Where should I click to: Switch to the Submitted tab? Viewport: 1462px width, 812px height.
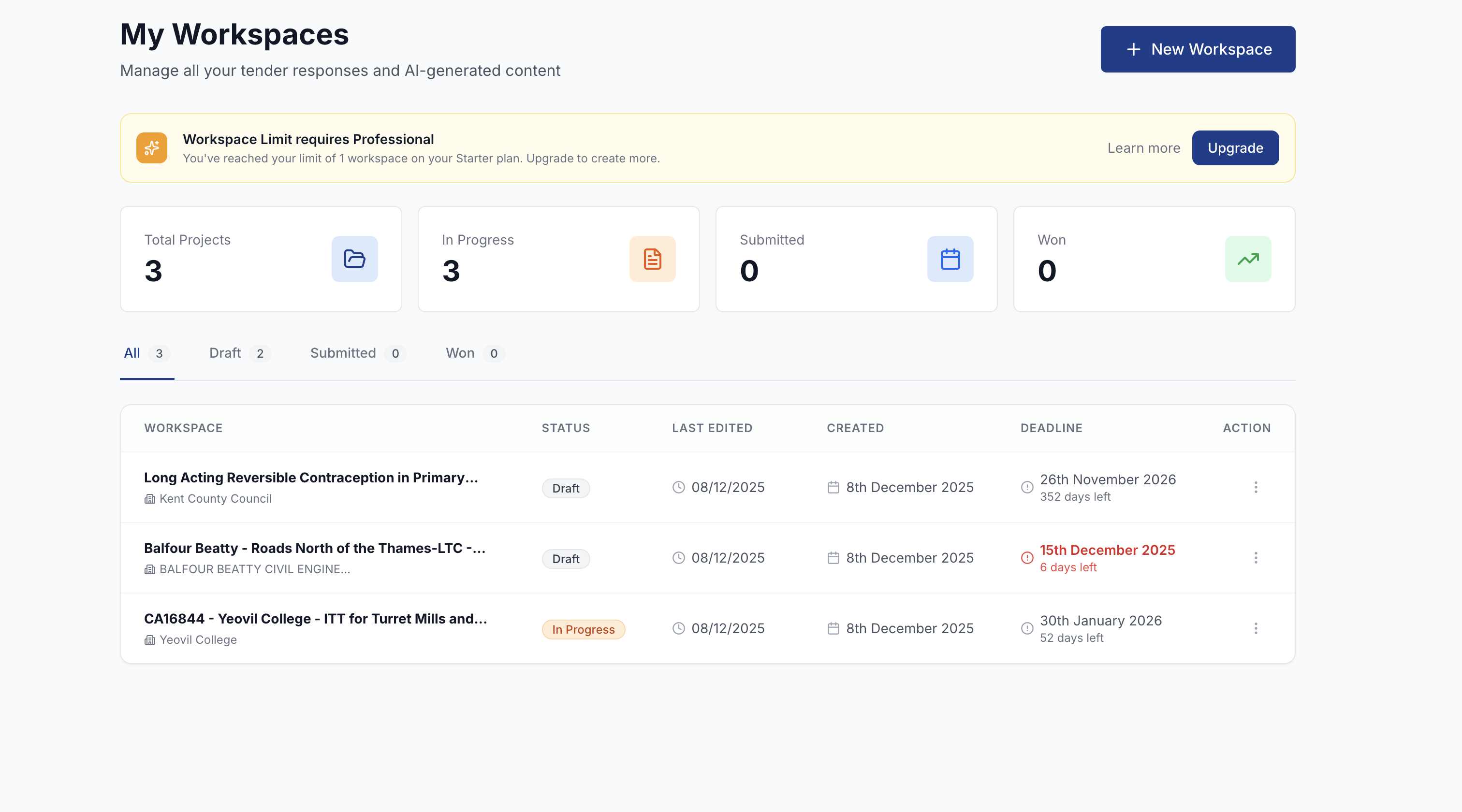pyautogui.click(x=343, y=353)
